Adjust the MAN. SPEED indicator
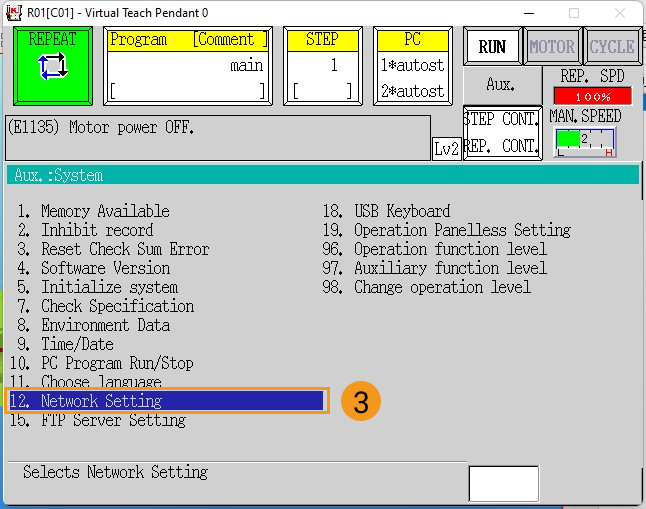Image resolution: width=646 pixels, height=509 pixels. tap(585, 141)
